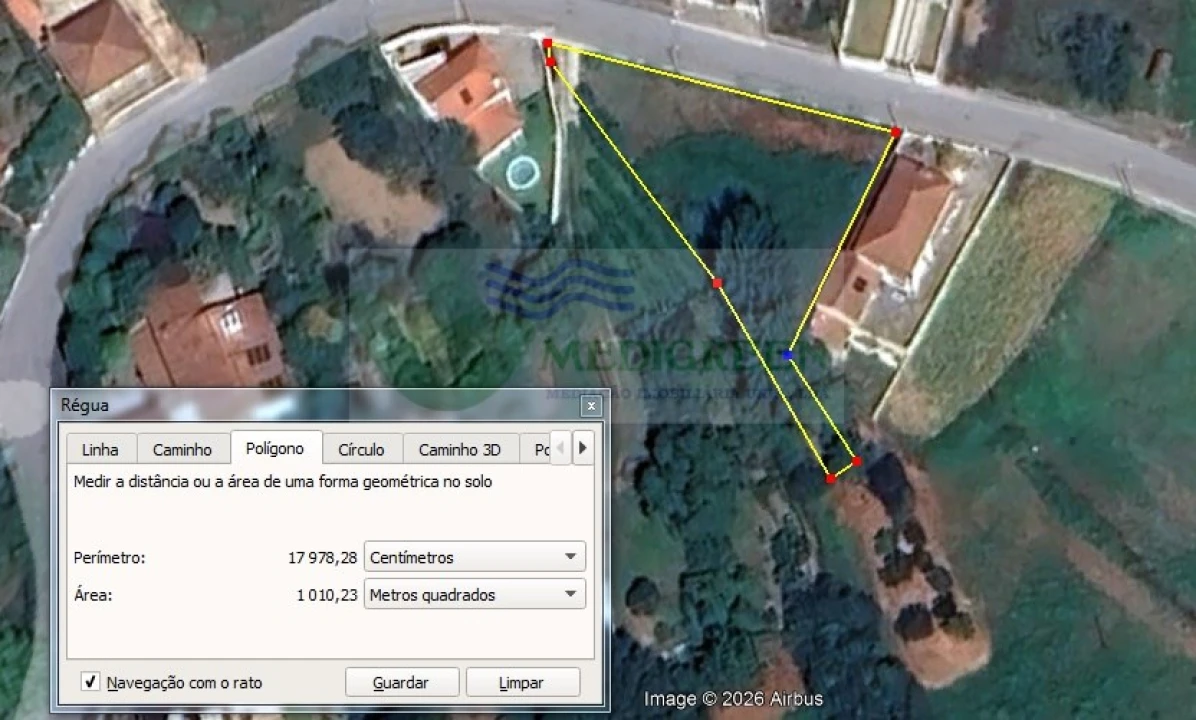The width and height of the screenshot is (1196, 720).
Task: Click the Perímetro label
Action: (x=109, y=558)
